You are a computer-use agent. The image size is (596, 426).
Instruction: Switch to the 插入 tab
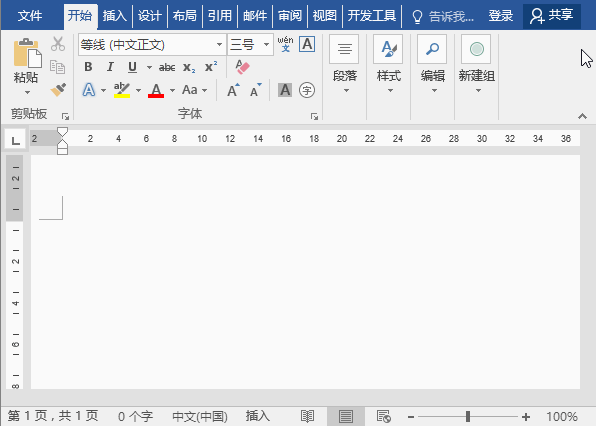pyautogui.click(x=115, y=16)
